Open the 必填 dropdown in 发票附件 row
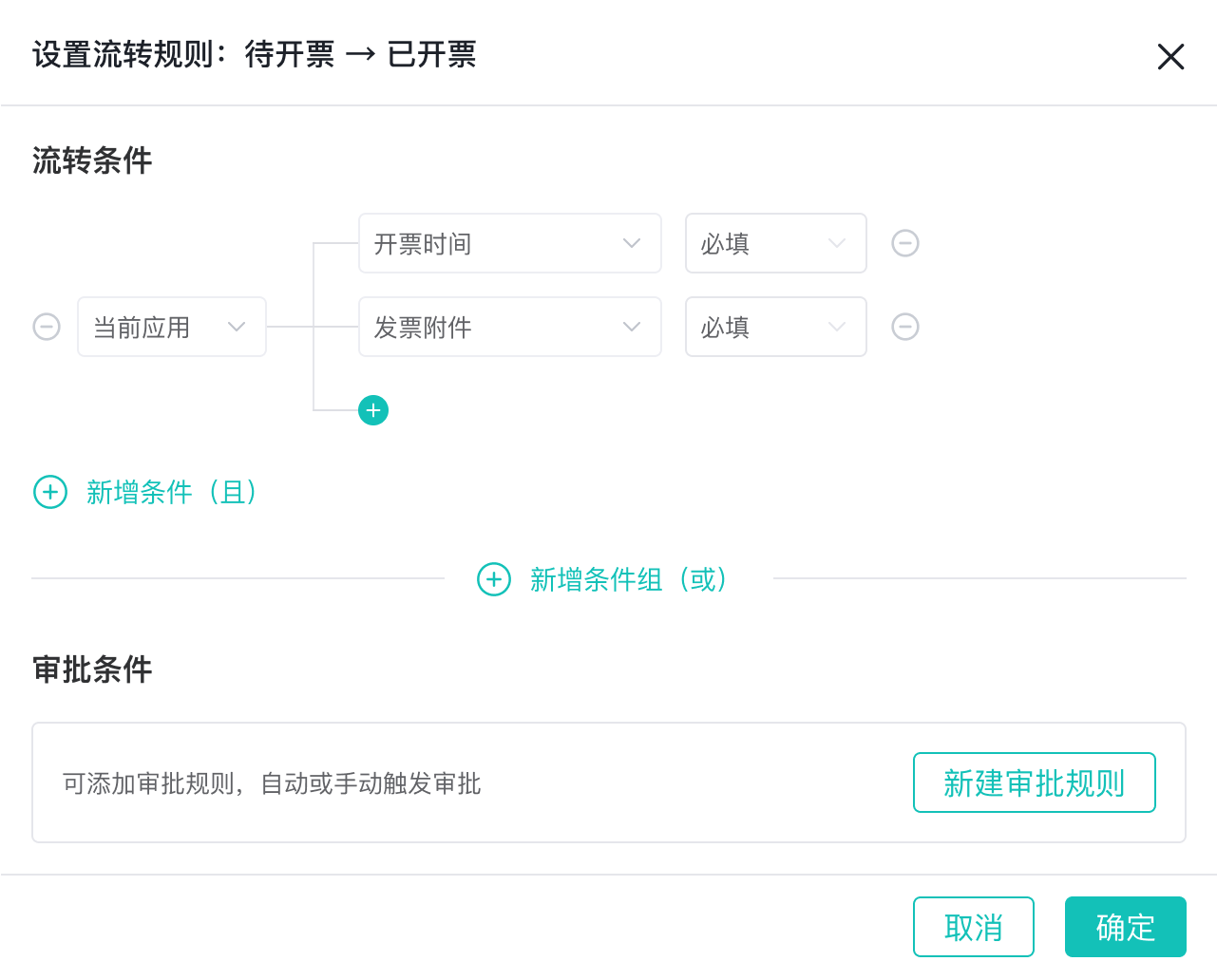1217x980 pixels. click(775, 327)
